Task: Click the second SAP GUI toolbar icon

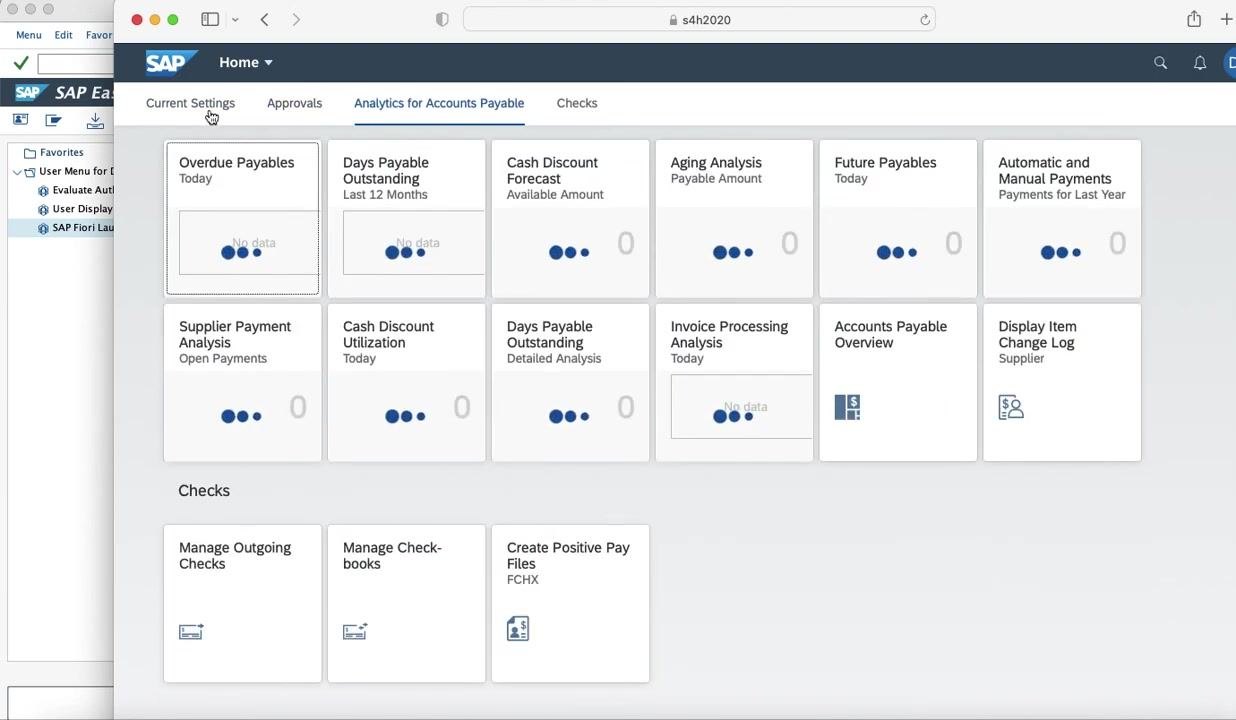Action: (x=54, y=120)
